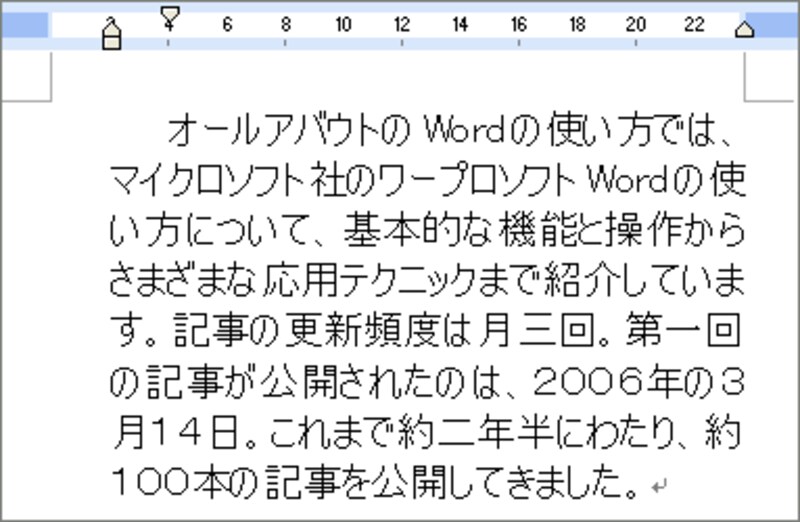Click '月三回' in the fifth line
The width and height of the screenshot is (800, 522).
pos(536,331)
